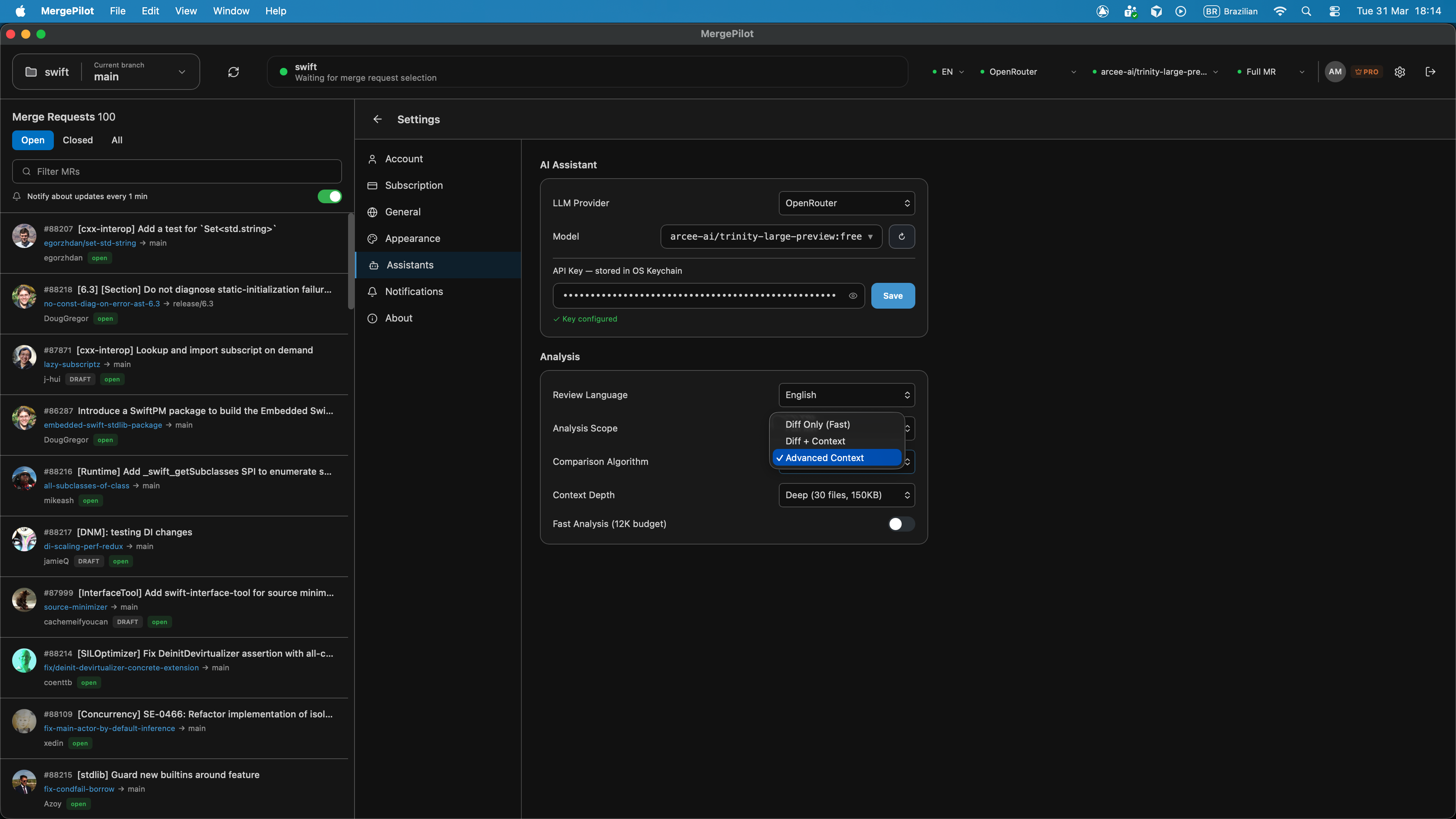Click the back arrow next to Settings

[377, 119]
